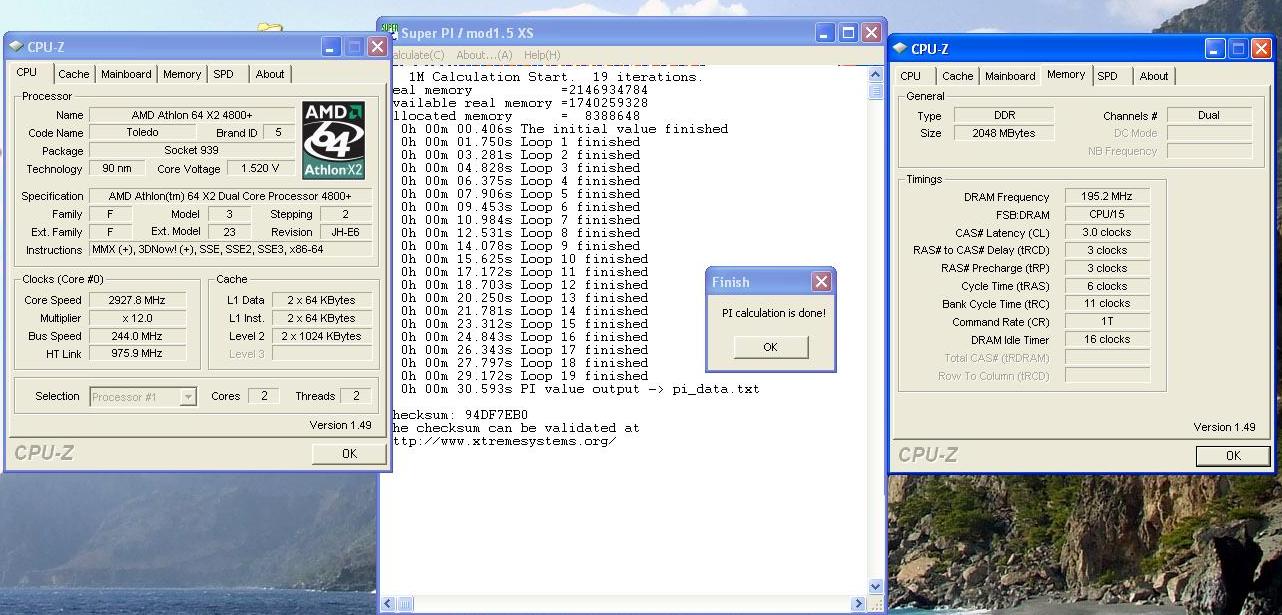Open Cache tab in right CPU-Z

pyautogui.click(x=957, y=76)
